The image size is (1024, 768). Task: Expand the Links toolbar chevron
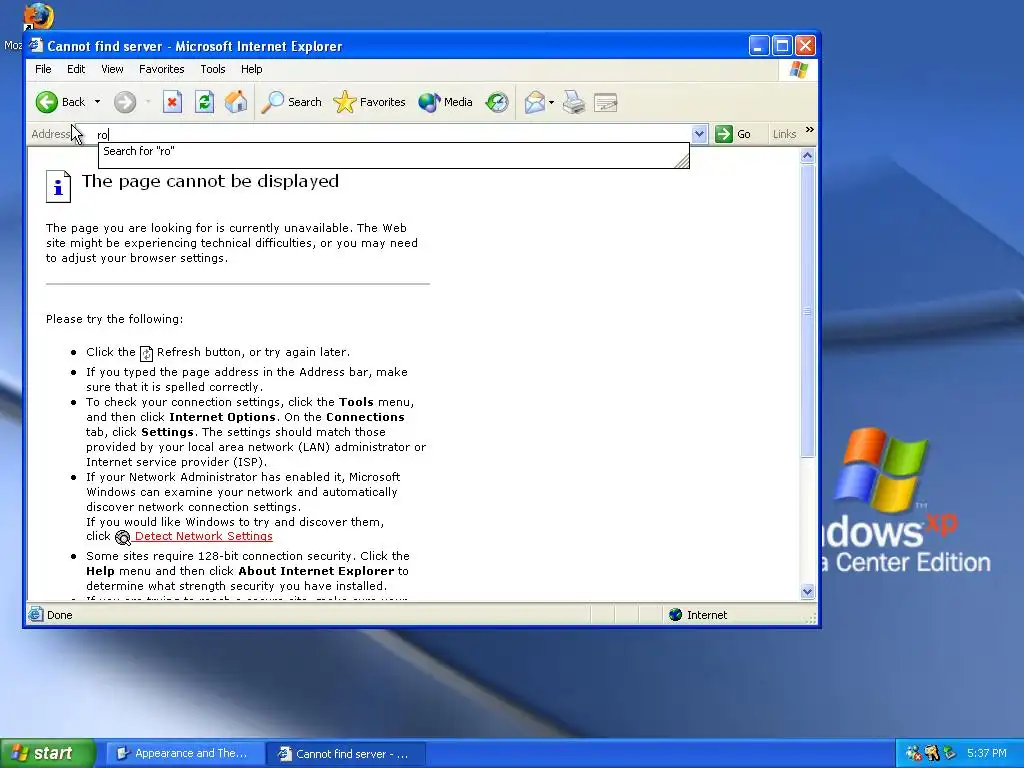point(810,130)
